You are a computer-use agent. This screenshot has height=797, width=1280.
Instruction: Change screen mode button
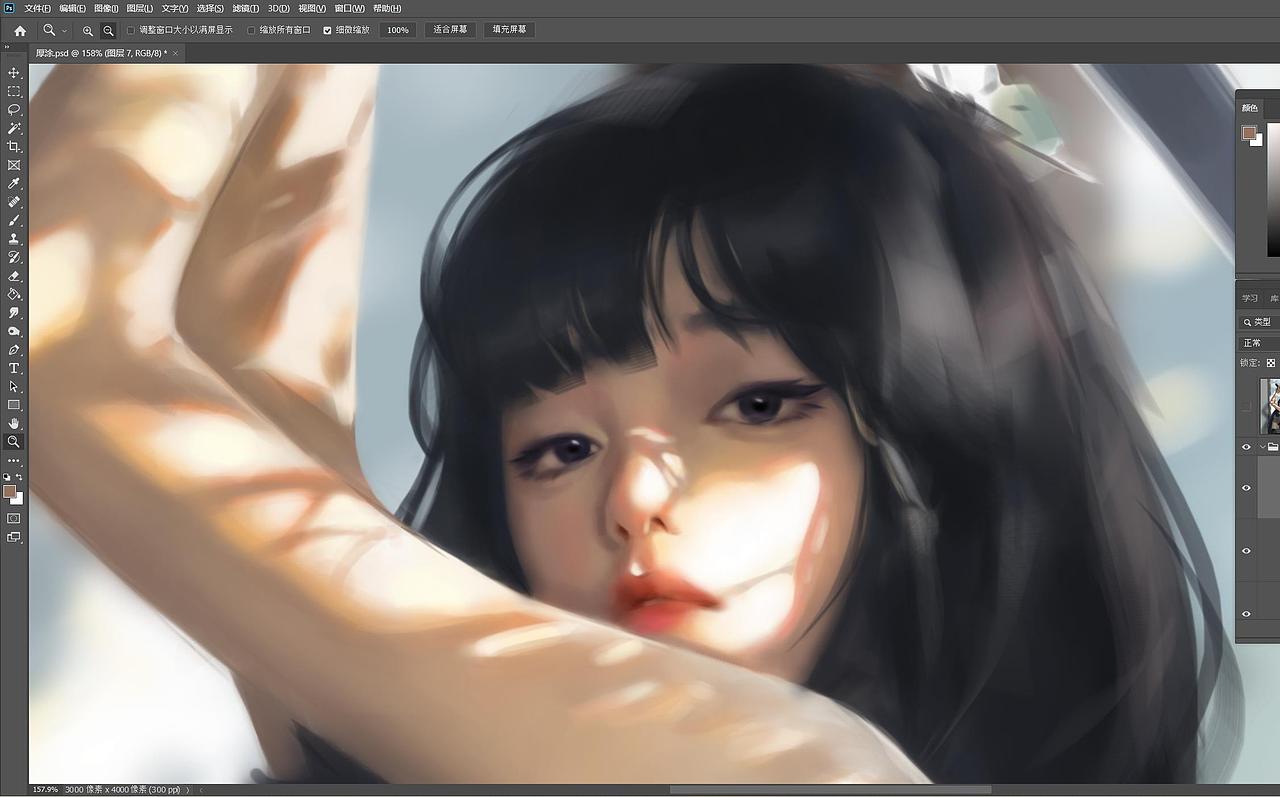(x=14, y=538)
